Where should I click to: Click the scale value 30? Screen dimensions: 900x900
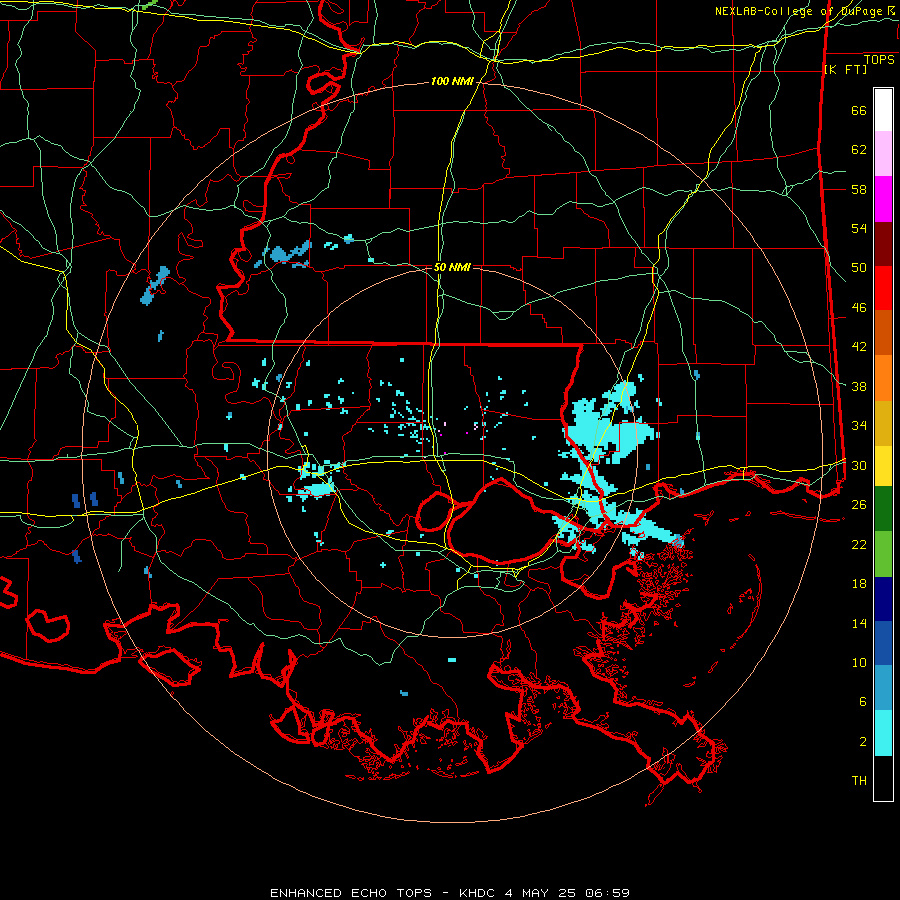pos(859,465)
